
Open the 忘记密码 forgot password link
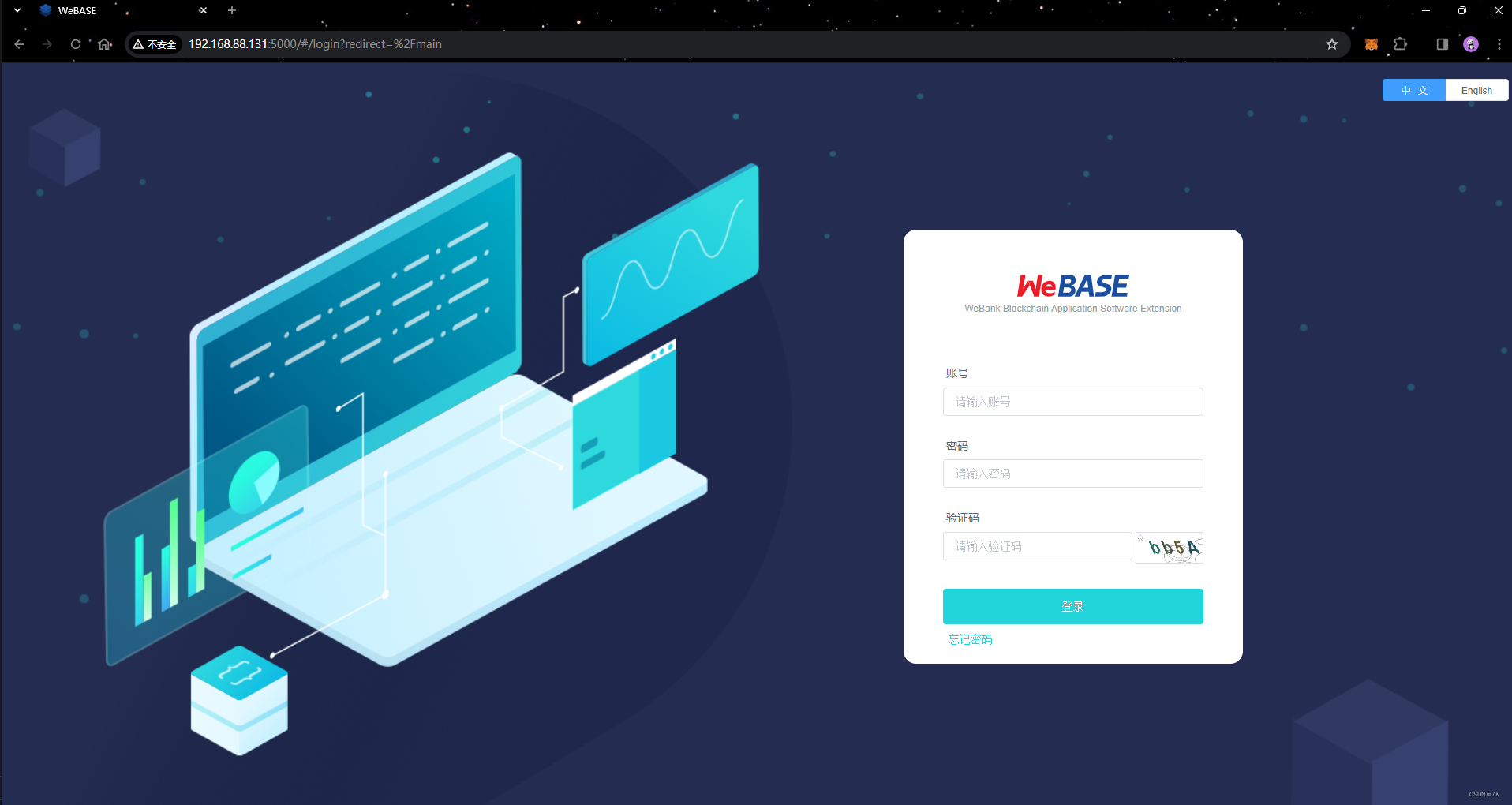970,639
